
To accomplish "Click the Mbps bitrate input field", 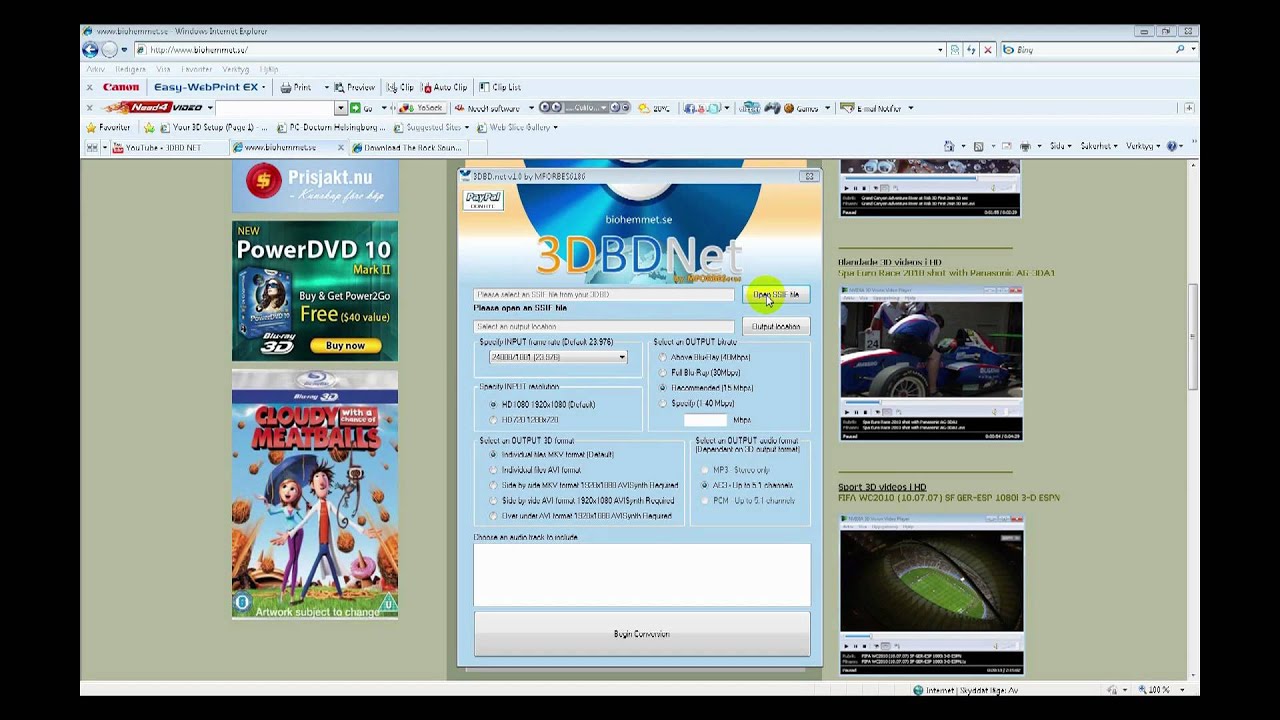I will tap(705, 420).
